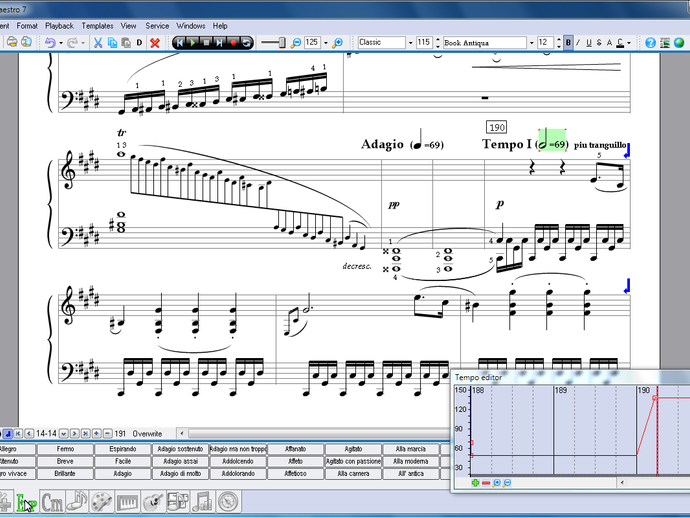Image resolution: width=690 pixels, height=518 pixels.
Task: Open Help via blue question icon
Action: (x=650, y=43)
